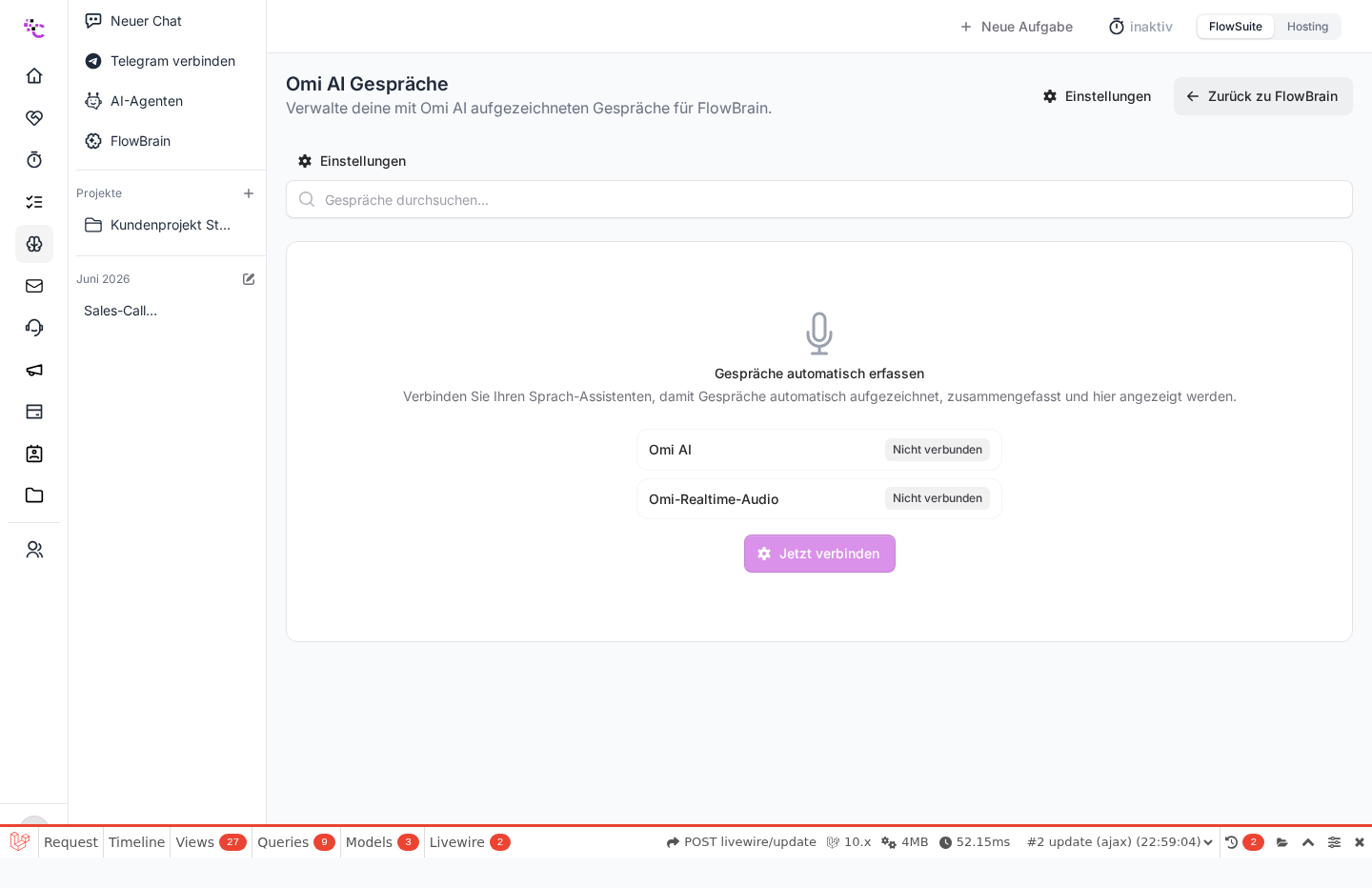Click the Jetzt verbinden button

click(819, 554)
